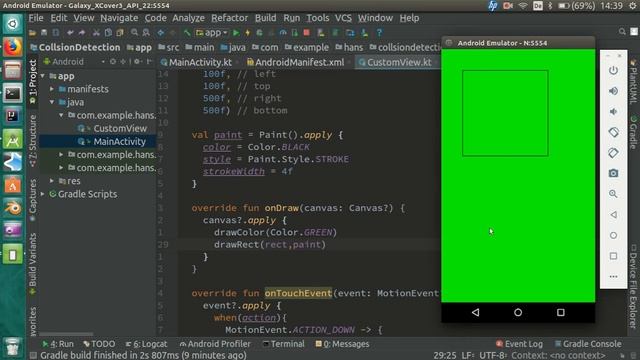Viewport: 640px width, 360px height.
Task: Click the Cut scissors icon
Action: point(96,33)
